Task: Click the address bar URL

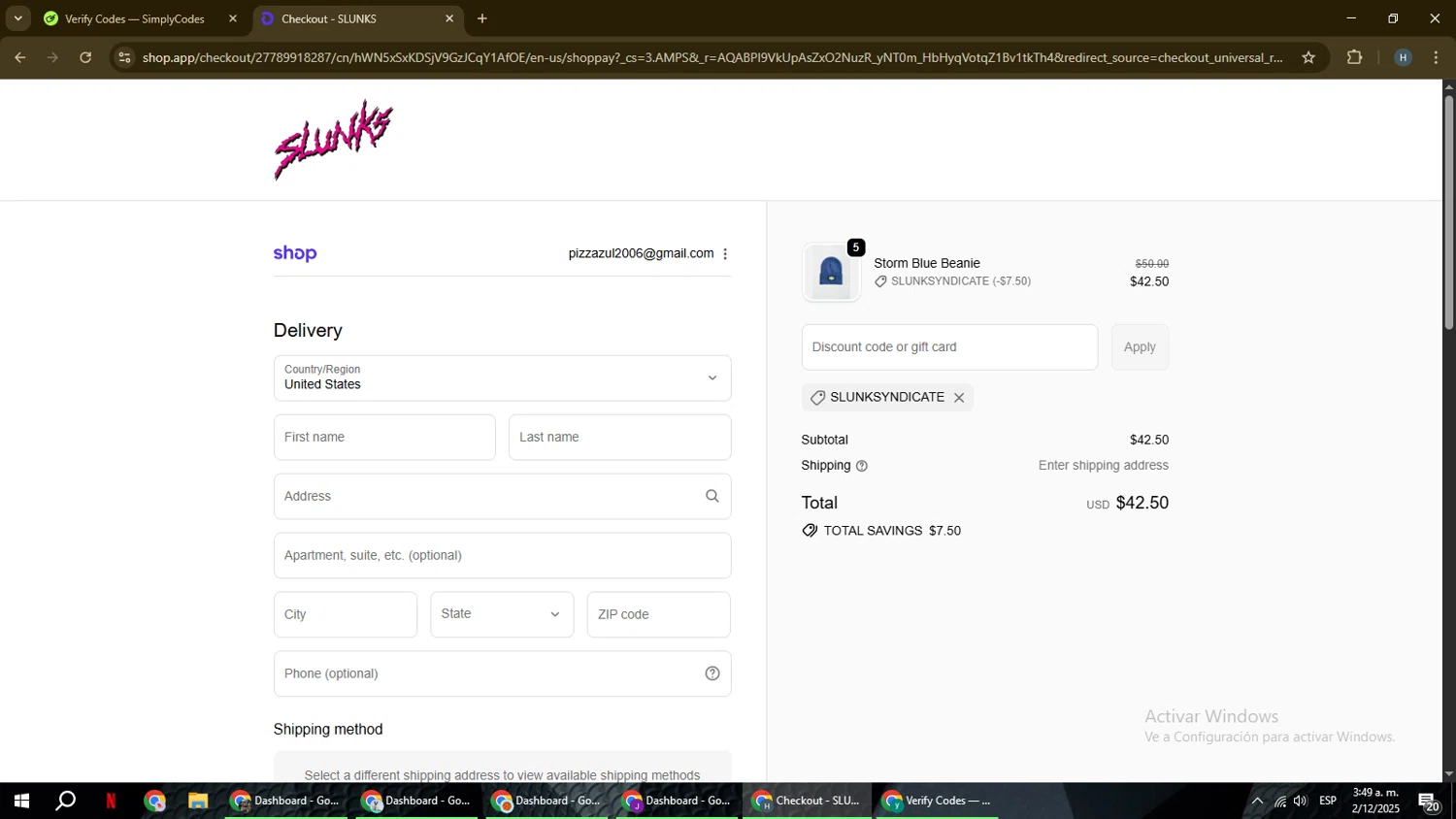Action: point(712,57)
